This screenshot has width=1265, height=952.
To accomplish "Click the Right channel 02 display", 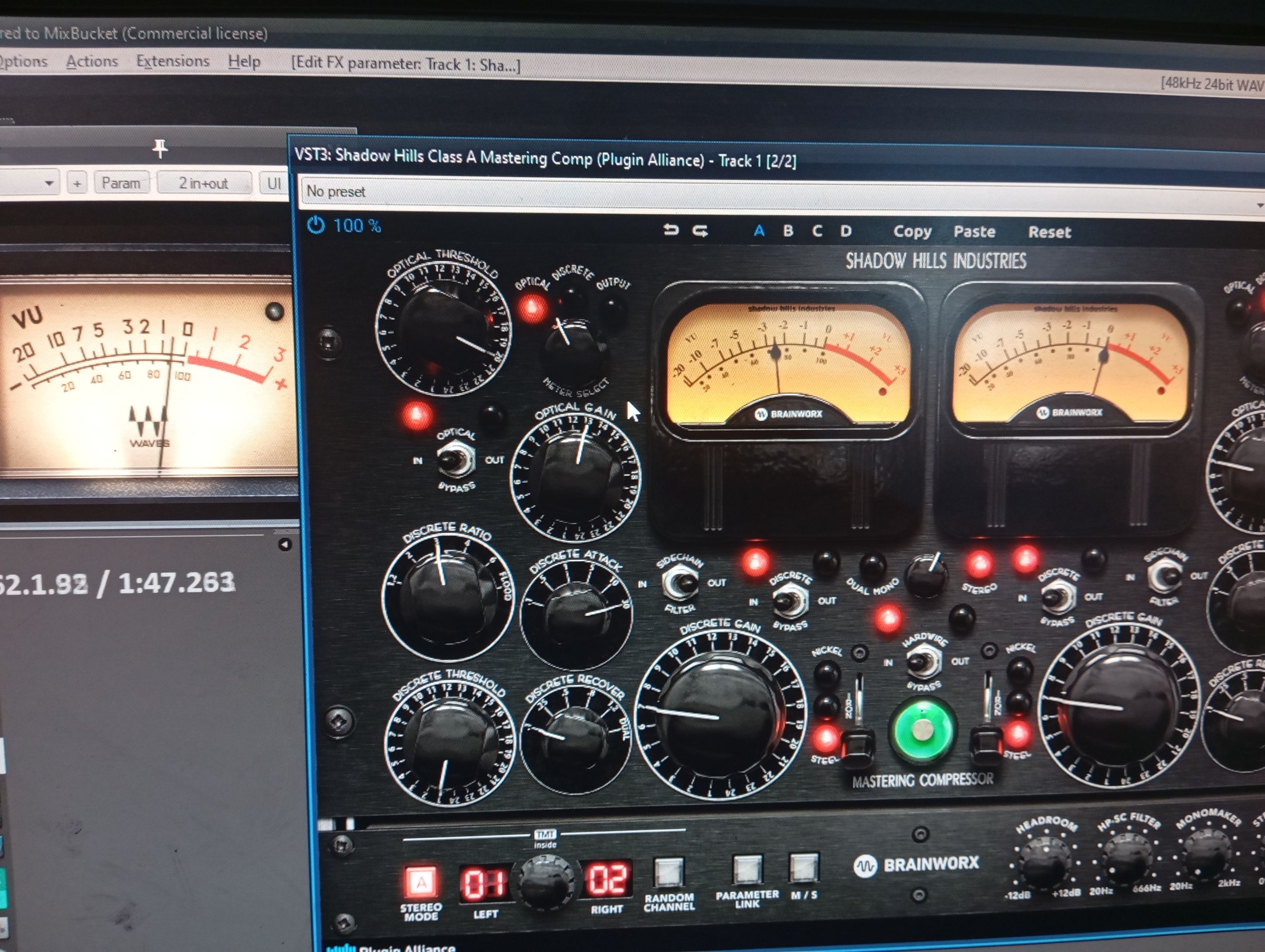I will click(608, 879).
